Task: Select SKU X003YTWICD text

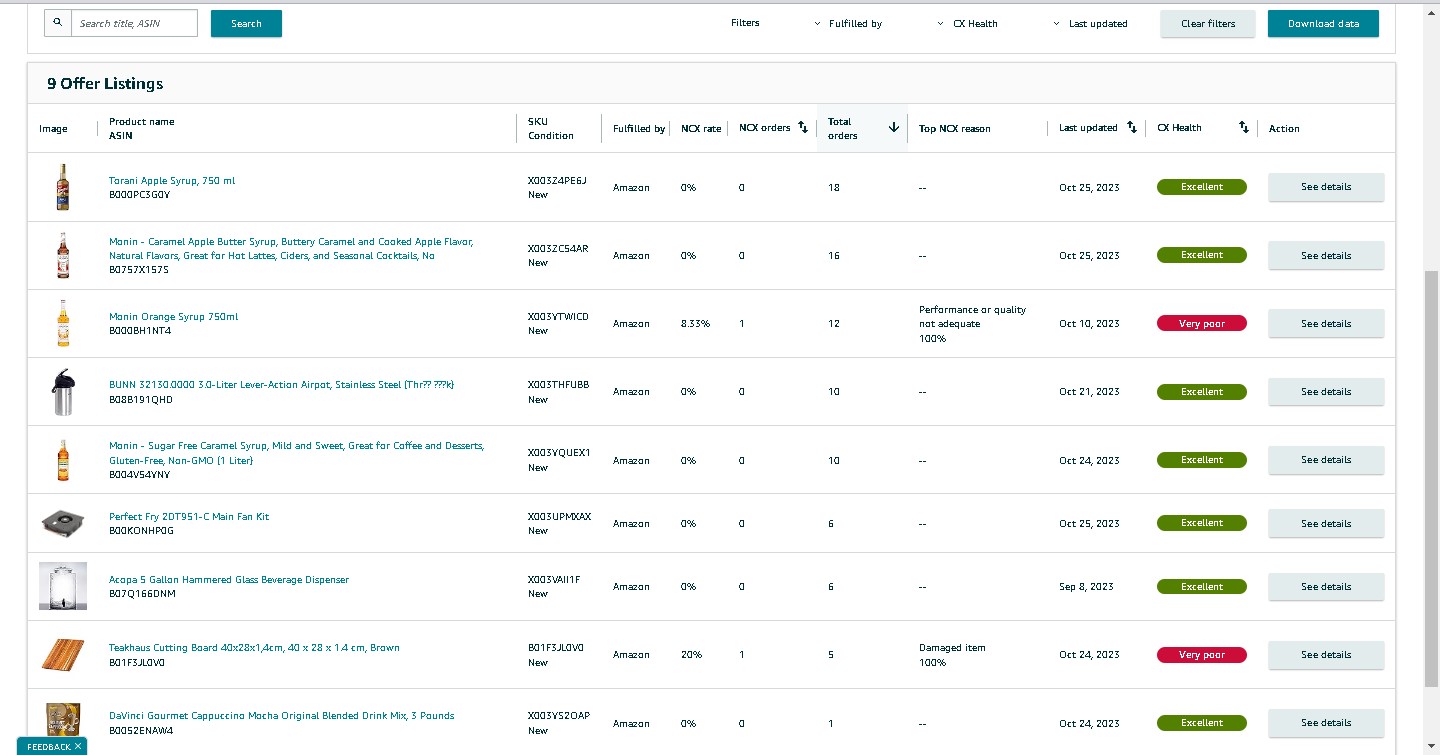Action: (558, 317)
